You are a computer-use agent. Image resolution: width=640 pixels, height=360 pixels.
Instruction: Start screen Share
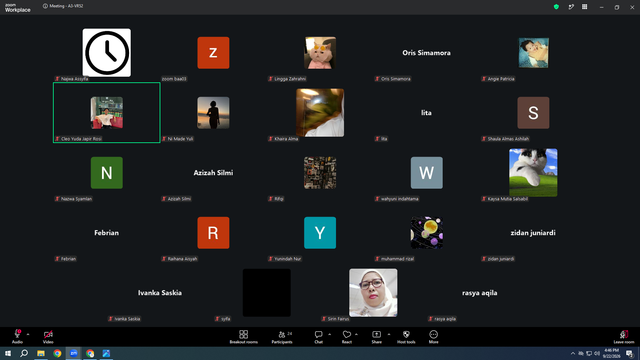point(376,337)
